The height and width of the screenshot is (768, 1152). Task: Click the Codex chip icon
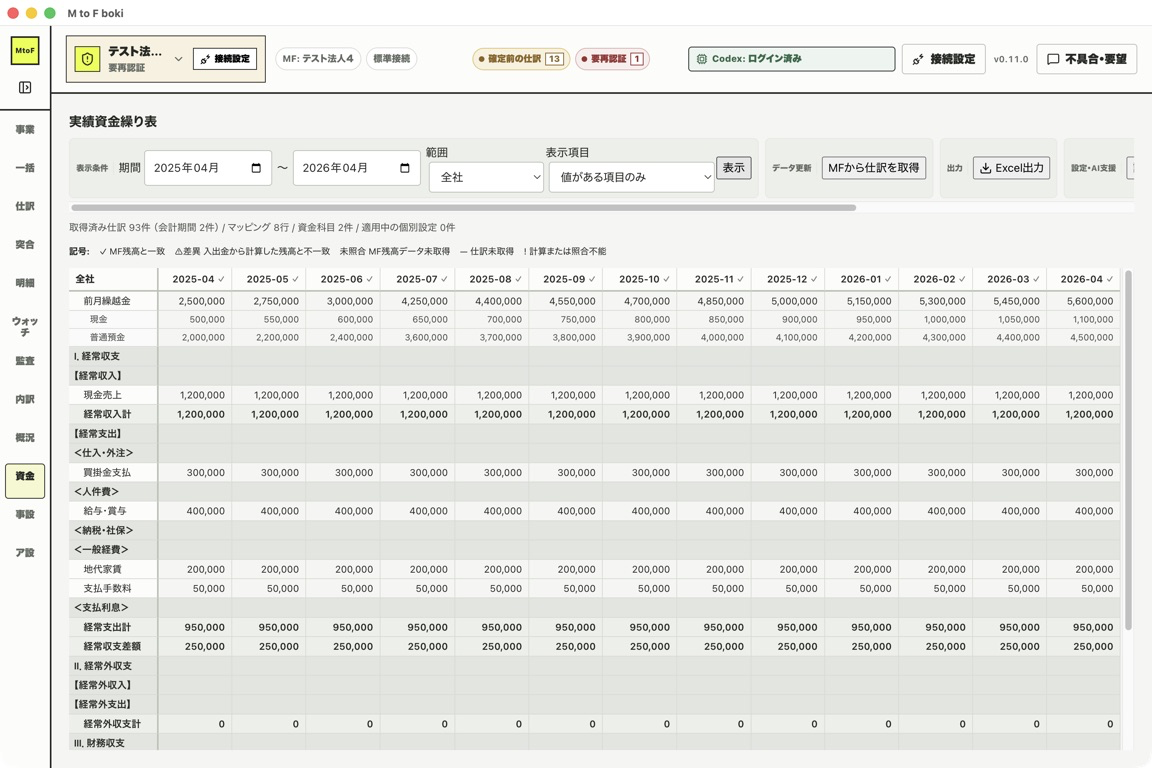702,59
